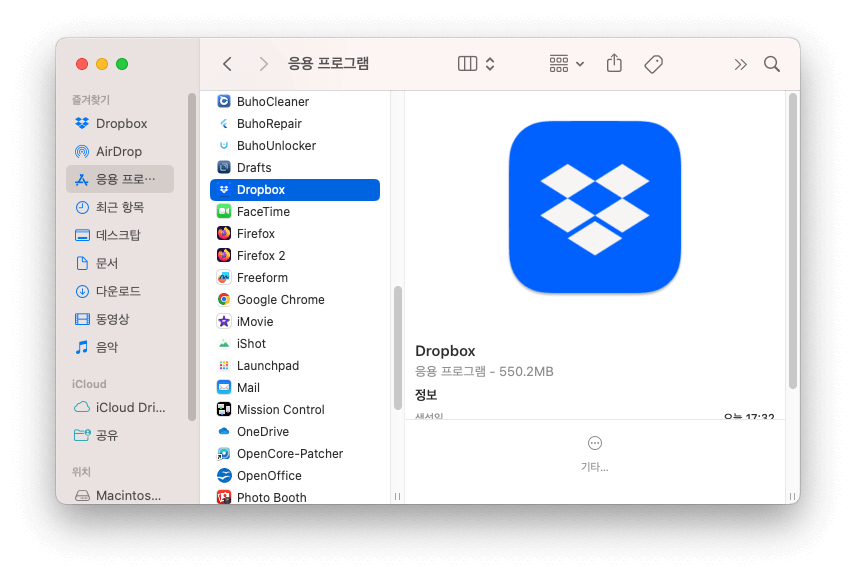The image size is (856, 578).
Task: Select Firefox in the app list
Action: (295, 234)
